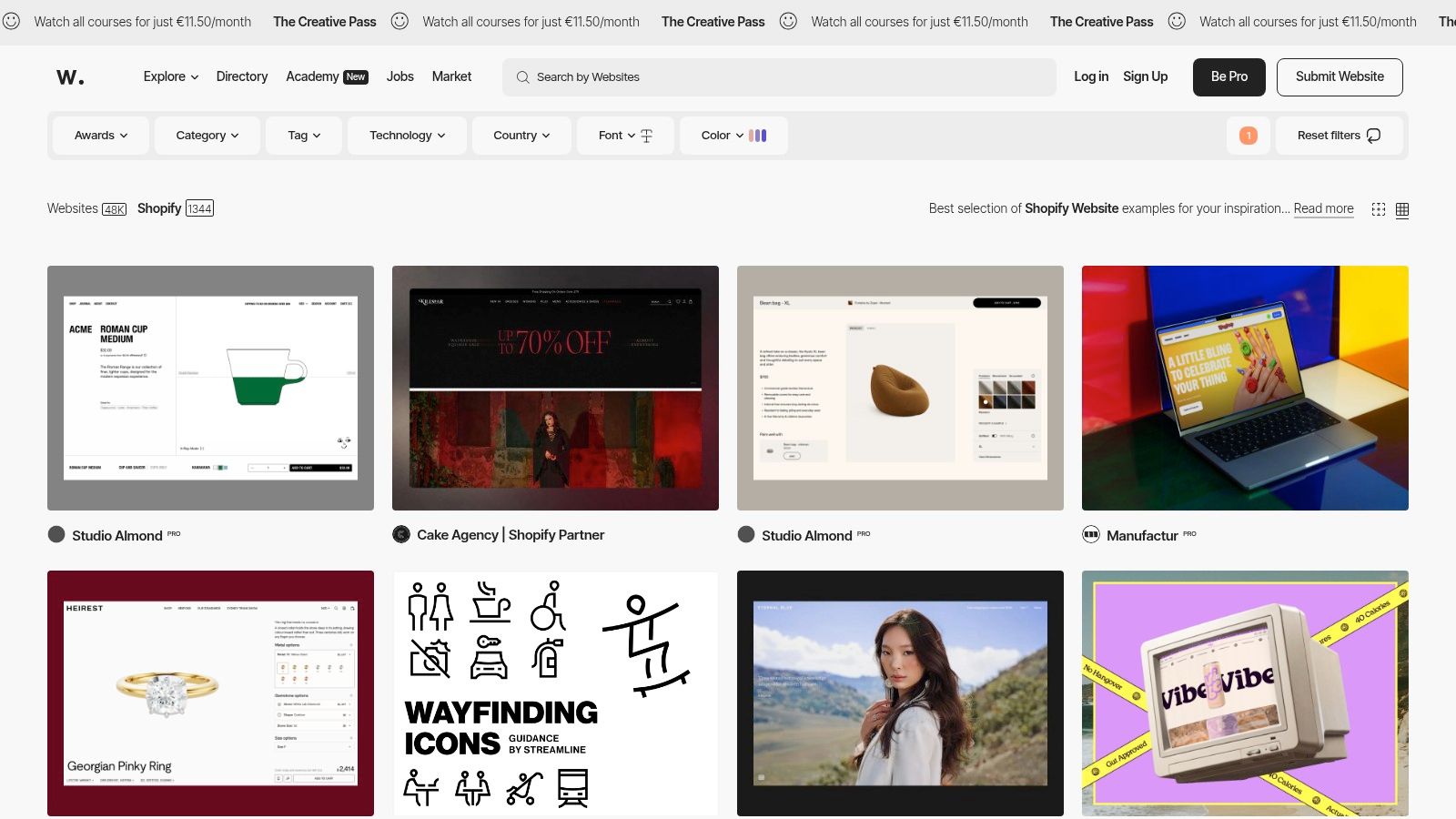Click first Watch all courses banner text
Screen dimensions: 1456x819
(143, 21)
